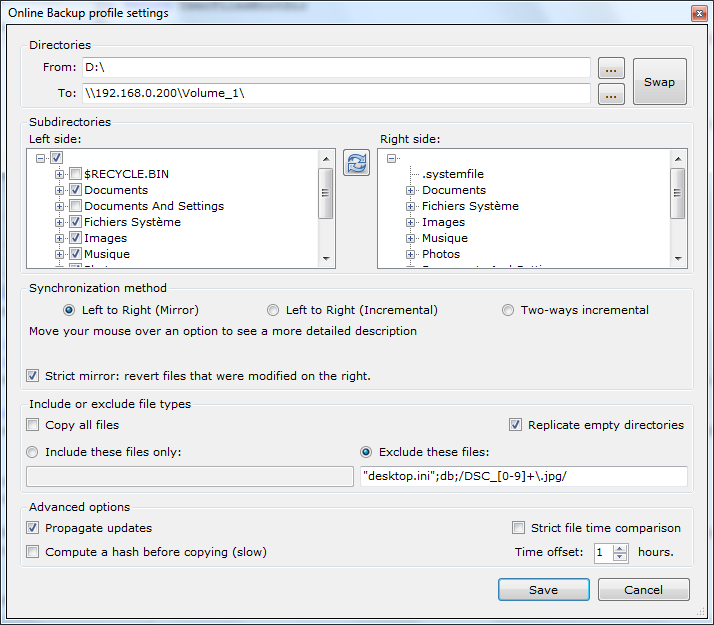Decrease the Time offset value
This screenshot has width=714, height=625.
619,557
